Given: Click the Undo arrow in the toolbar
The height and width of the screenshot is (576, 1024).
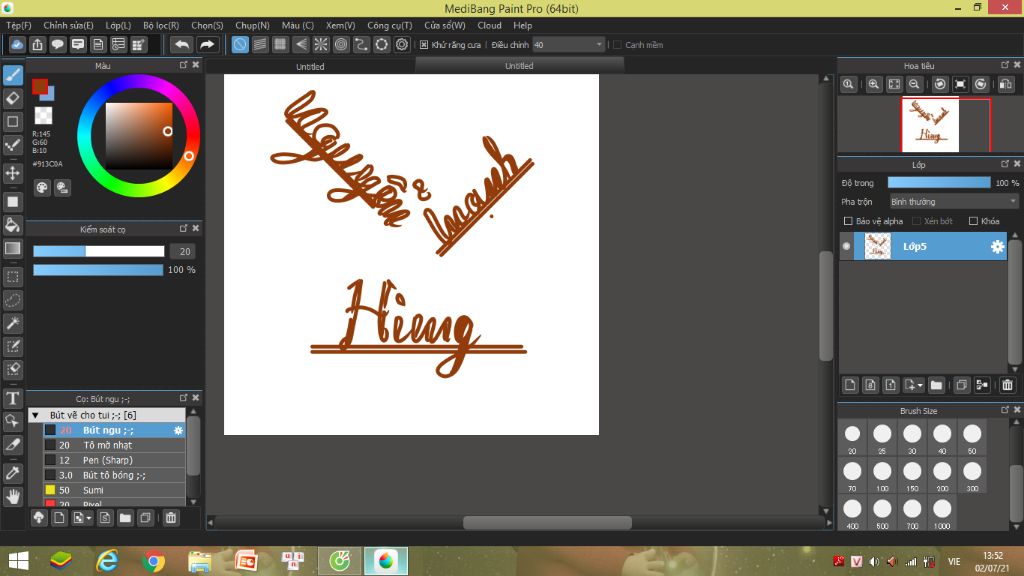Looking at the screenshot, I should click(x=182, y=44).
